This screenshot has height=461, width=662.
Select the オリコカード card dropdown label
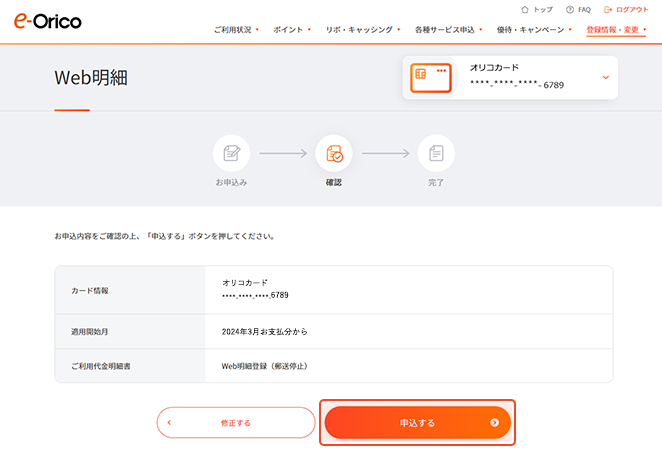coord(494,68)
